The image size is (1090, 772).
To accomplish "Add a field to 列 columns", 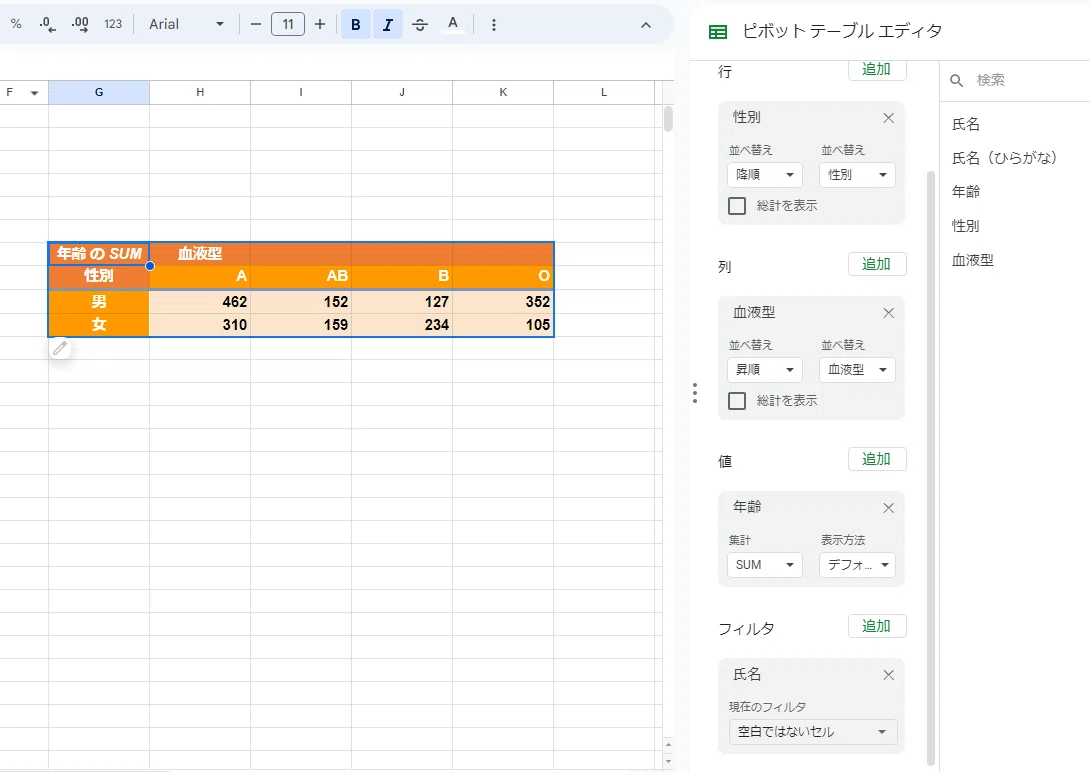I will 877,264.
